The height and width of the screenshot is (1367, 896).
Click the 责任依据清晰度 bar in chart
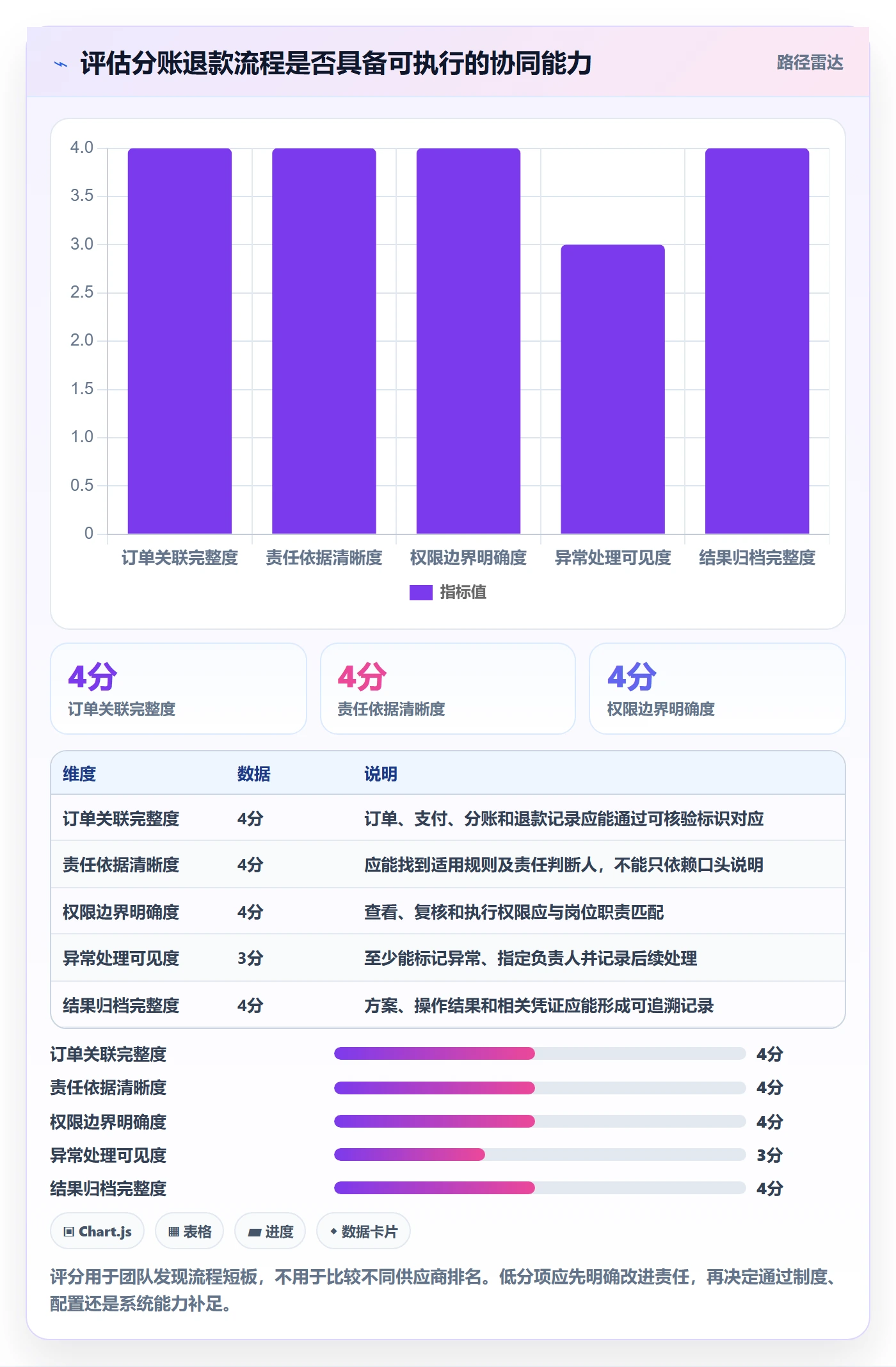point(324,341)
